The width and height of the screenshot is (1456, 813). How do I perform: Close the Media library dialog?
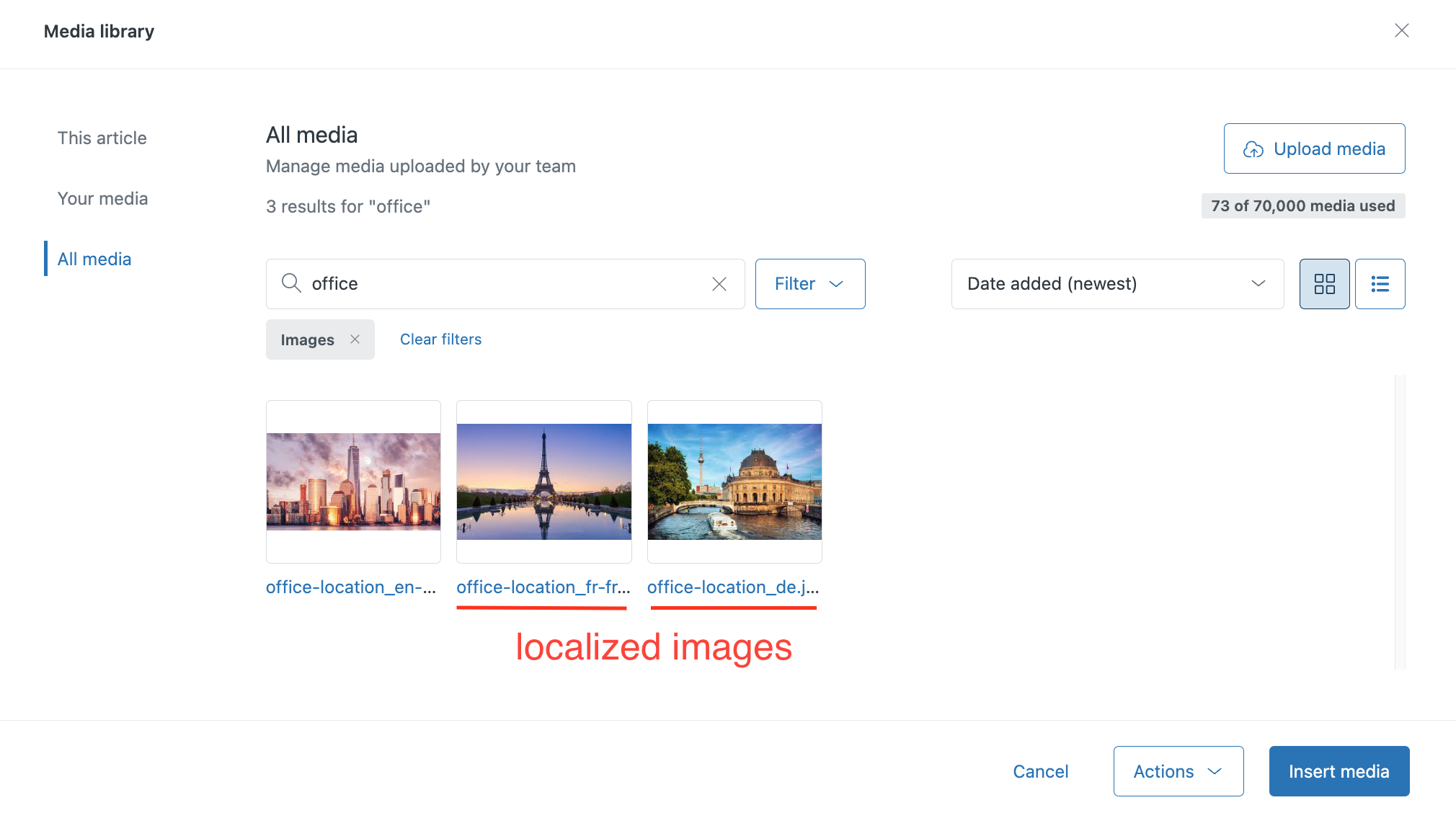coord(1401,30)
